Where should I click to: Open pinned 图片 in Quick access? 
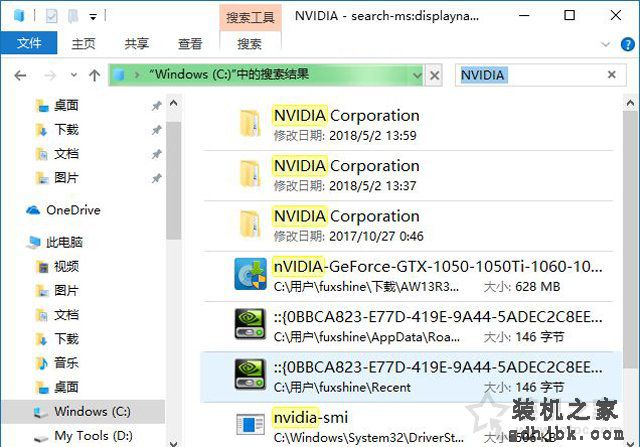(x=66, y=178)
